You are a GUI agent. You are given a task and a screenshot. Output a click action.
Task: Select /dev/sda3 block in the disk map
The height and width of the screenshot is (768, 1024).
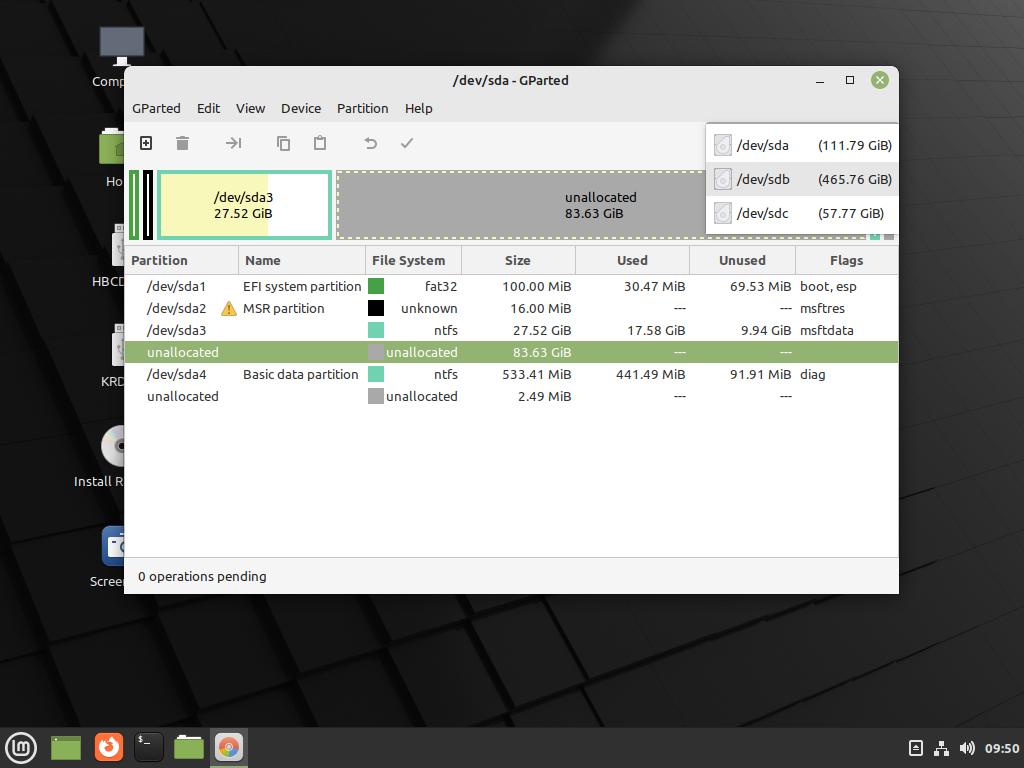(x=243, y=205)
